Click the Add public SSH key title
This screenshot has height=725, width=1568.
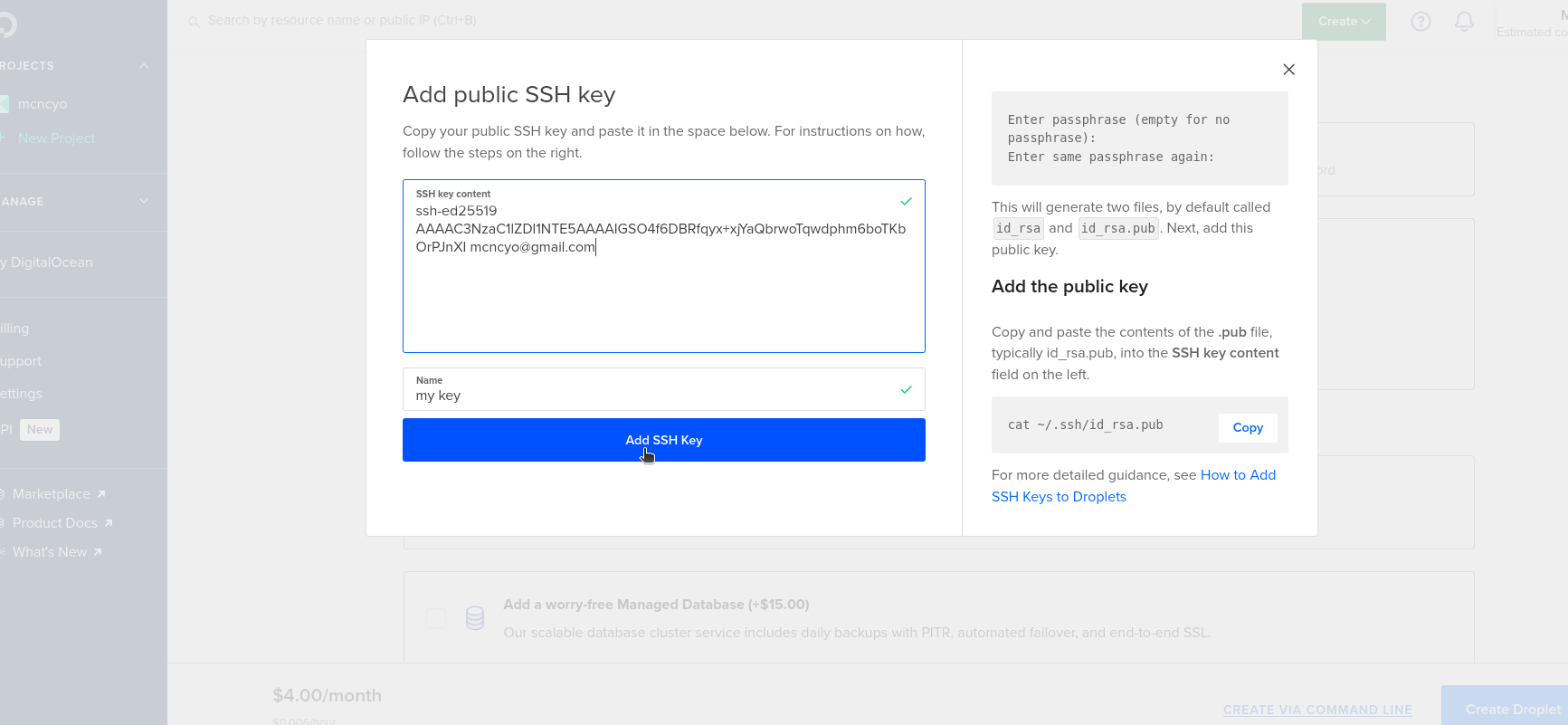pyautogui.click(x=509, y=95)
